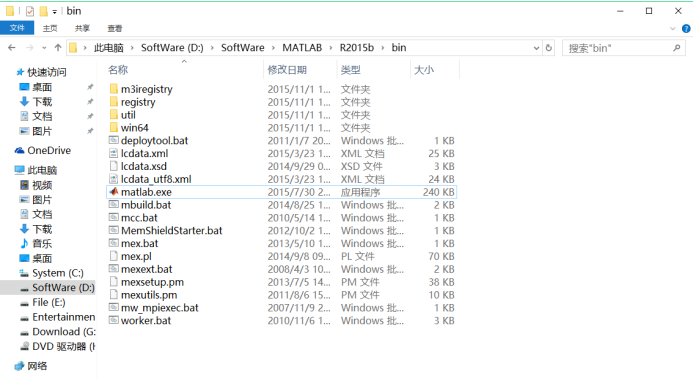Select the mex.bat file name
The height and width of the screenshot is (380, 693).
(139, 243)
